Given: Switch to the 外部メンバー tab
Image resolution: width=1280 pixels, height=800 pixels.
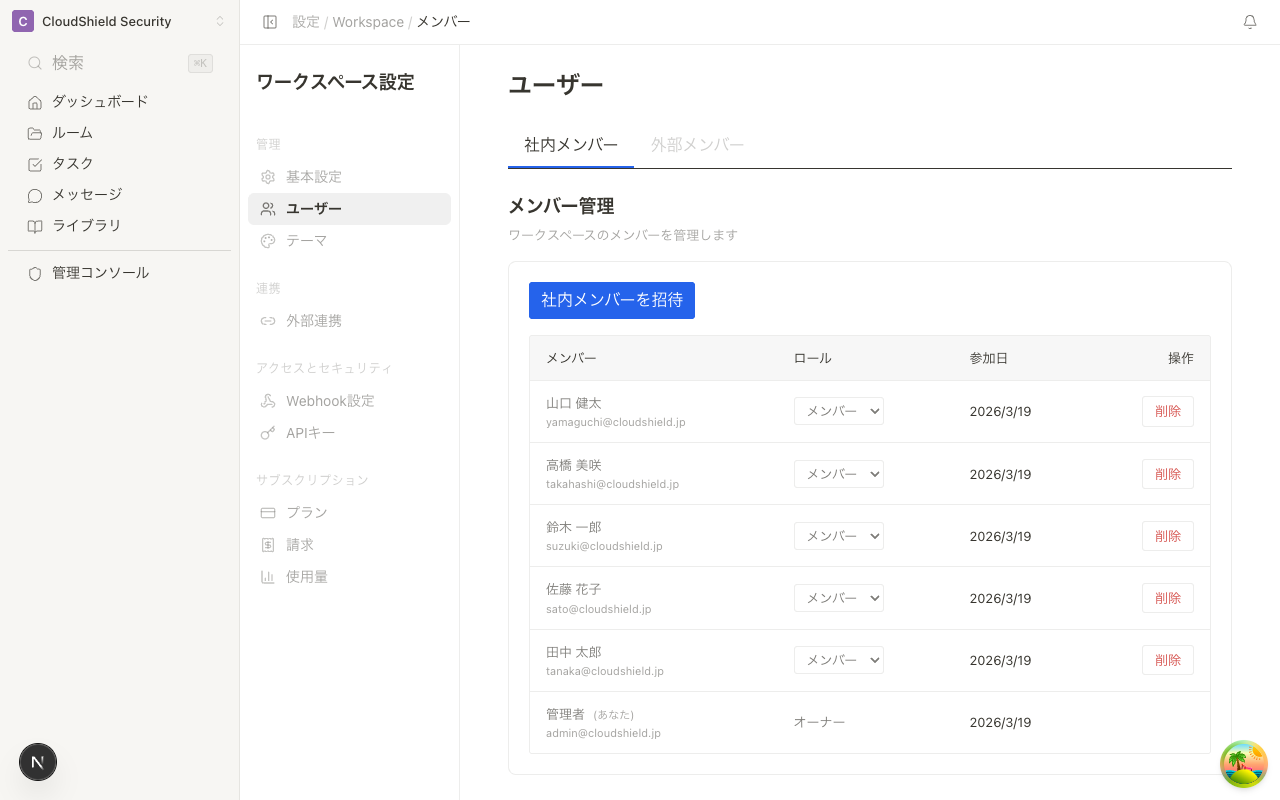Looking at the screenshot, I should [x=697, y=145].
